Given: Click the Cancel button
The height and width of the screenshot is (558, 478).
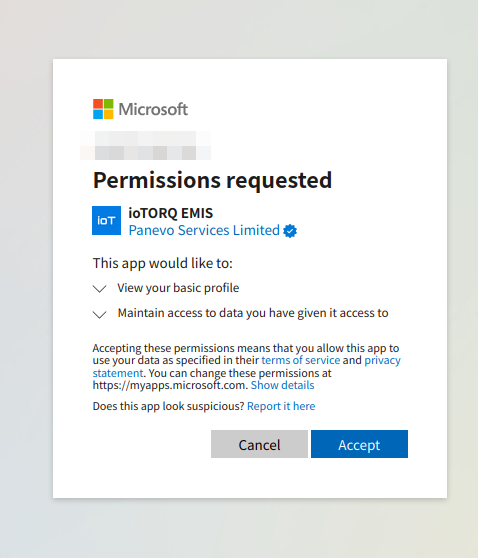Looking at the screenshot, I should [259, 444].
